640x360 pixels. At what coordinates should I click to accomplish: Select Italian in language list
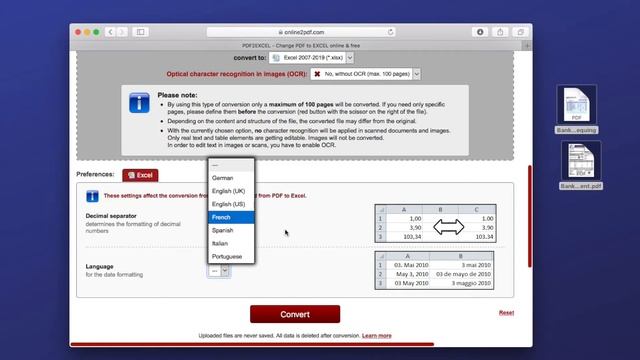point(231,243)
